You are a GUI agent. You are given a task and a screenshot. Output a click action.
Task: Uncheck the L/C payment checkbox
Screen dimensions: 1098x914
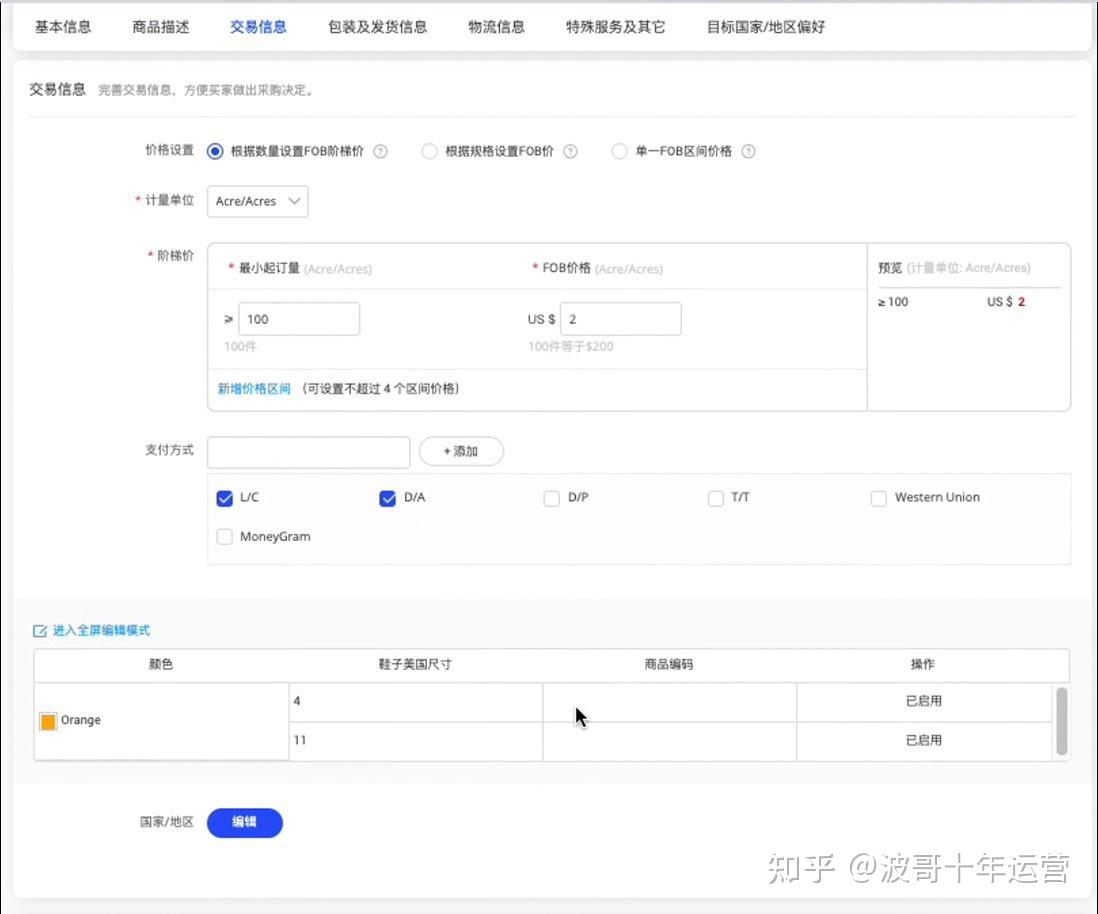click(225, 498)
